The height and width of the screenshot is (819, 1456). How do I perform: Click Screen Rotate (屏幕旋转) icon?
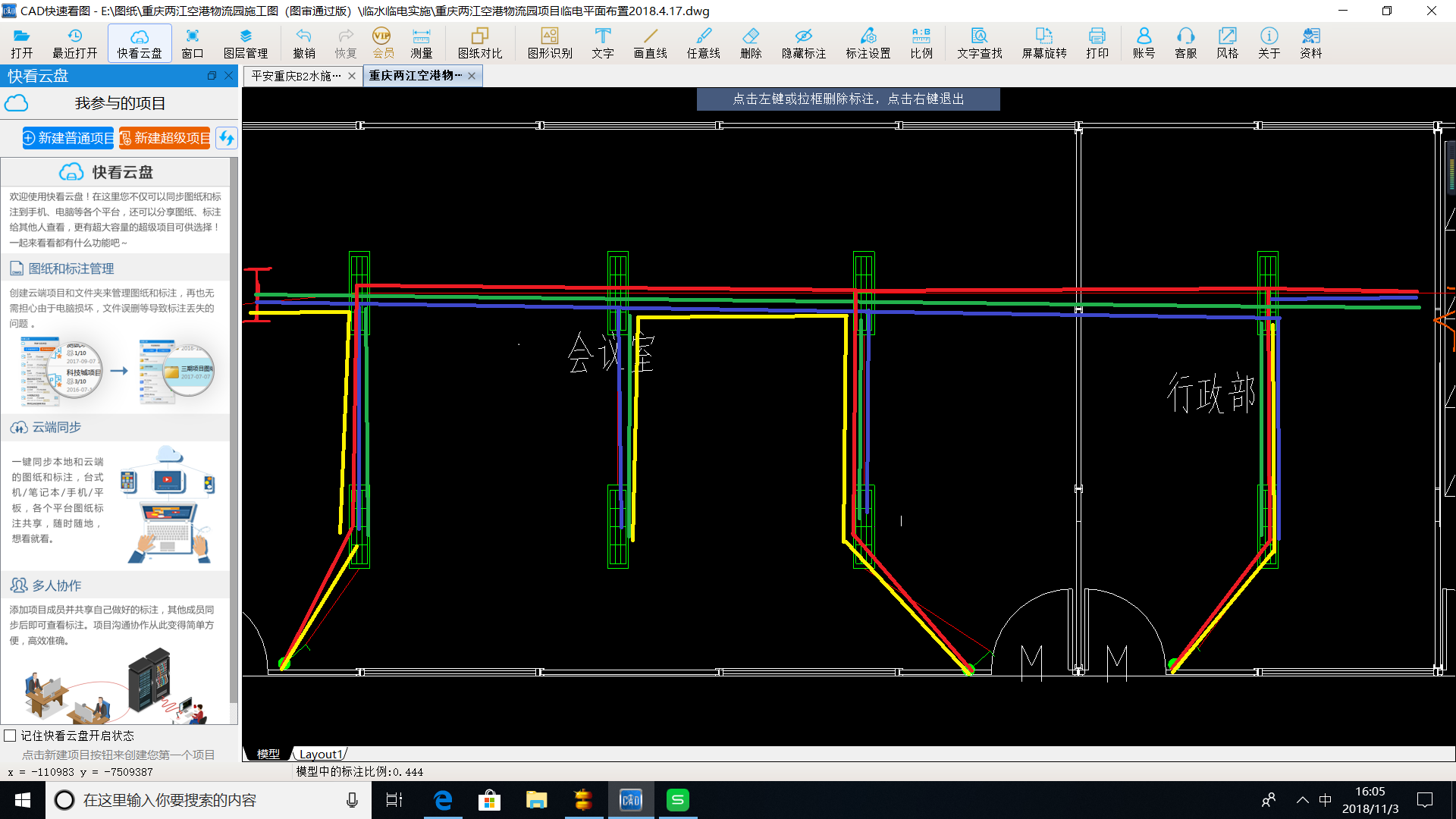click(1044, 43)
